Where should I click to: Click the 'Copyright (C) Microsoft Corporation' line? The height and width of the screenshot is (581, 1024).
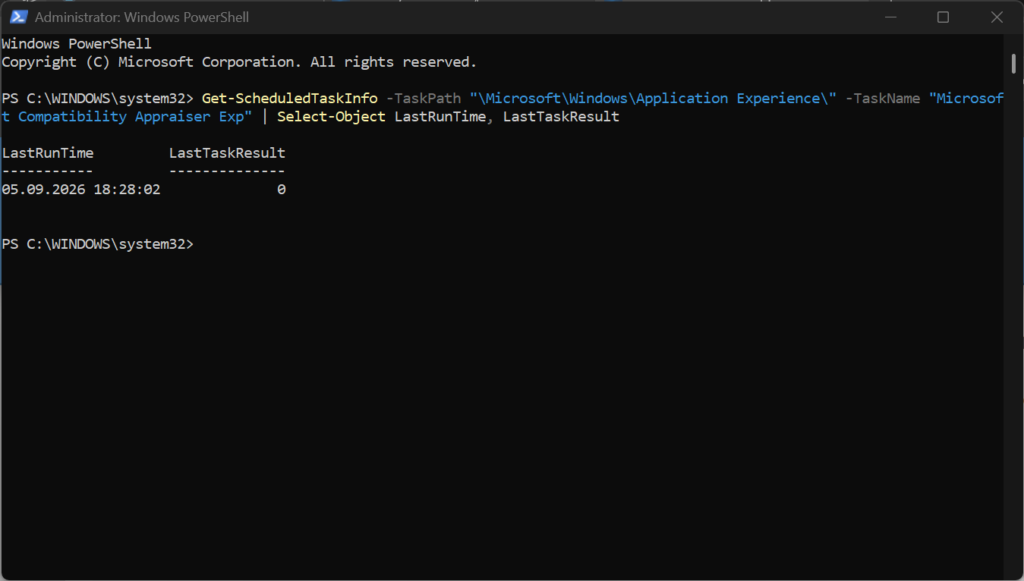pos(239,62)
